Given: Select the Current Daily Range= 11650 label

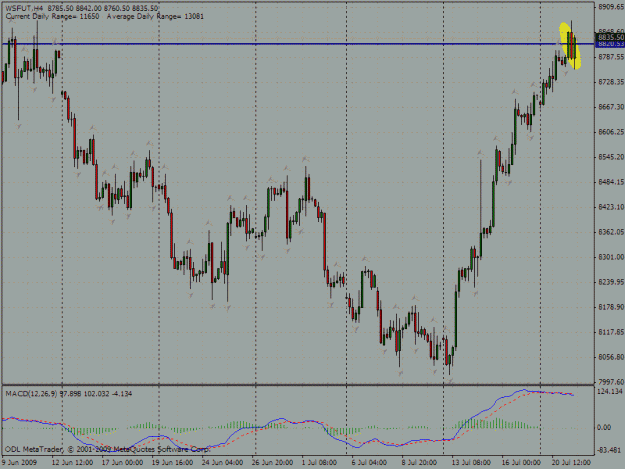Looking at the screenshot, I should click(52, 16).
